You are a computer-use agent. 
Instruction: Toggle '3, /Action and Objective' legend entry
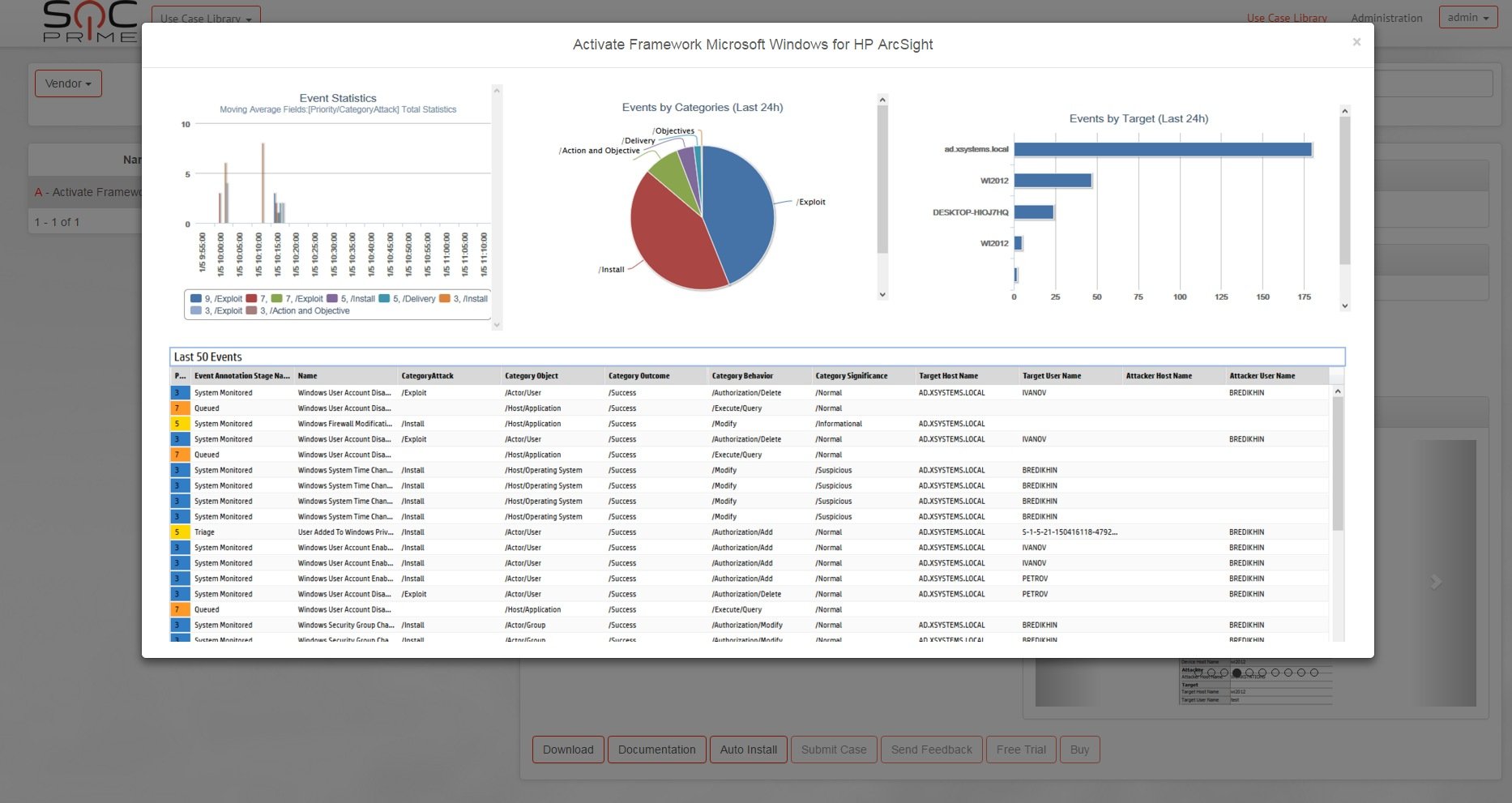299,311
